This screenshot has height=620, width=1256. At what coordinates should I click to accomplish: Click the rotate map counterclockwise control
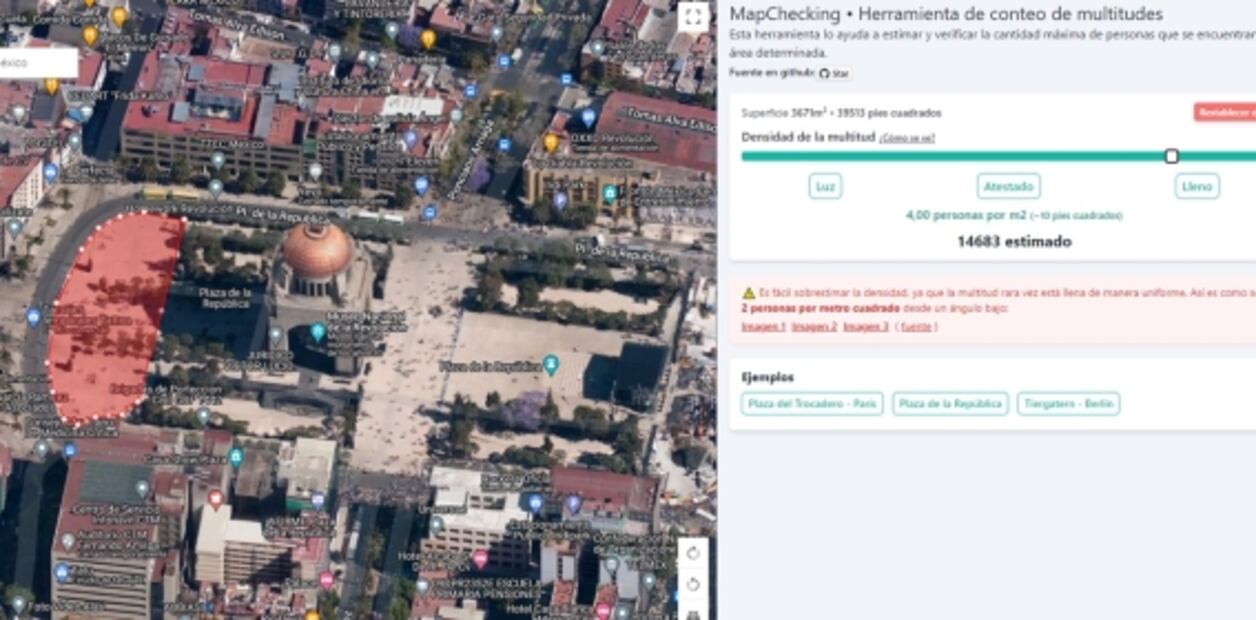694,584
